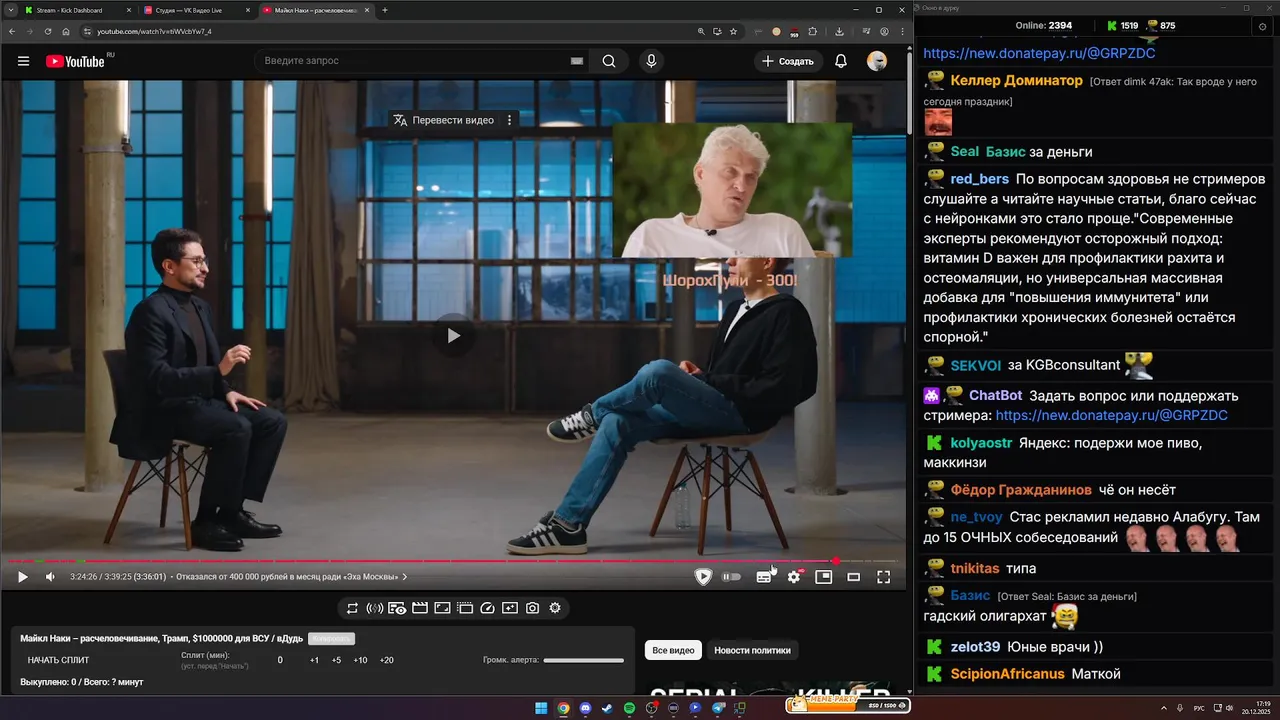
Task: Take a video screenshot with camera icon
Action: click(532, 608)
